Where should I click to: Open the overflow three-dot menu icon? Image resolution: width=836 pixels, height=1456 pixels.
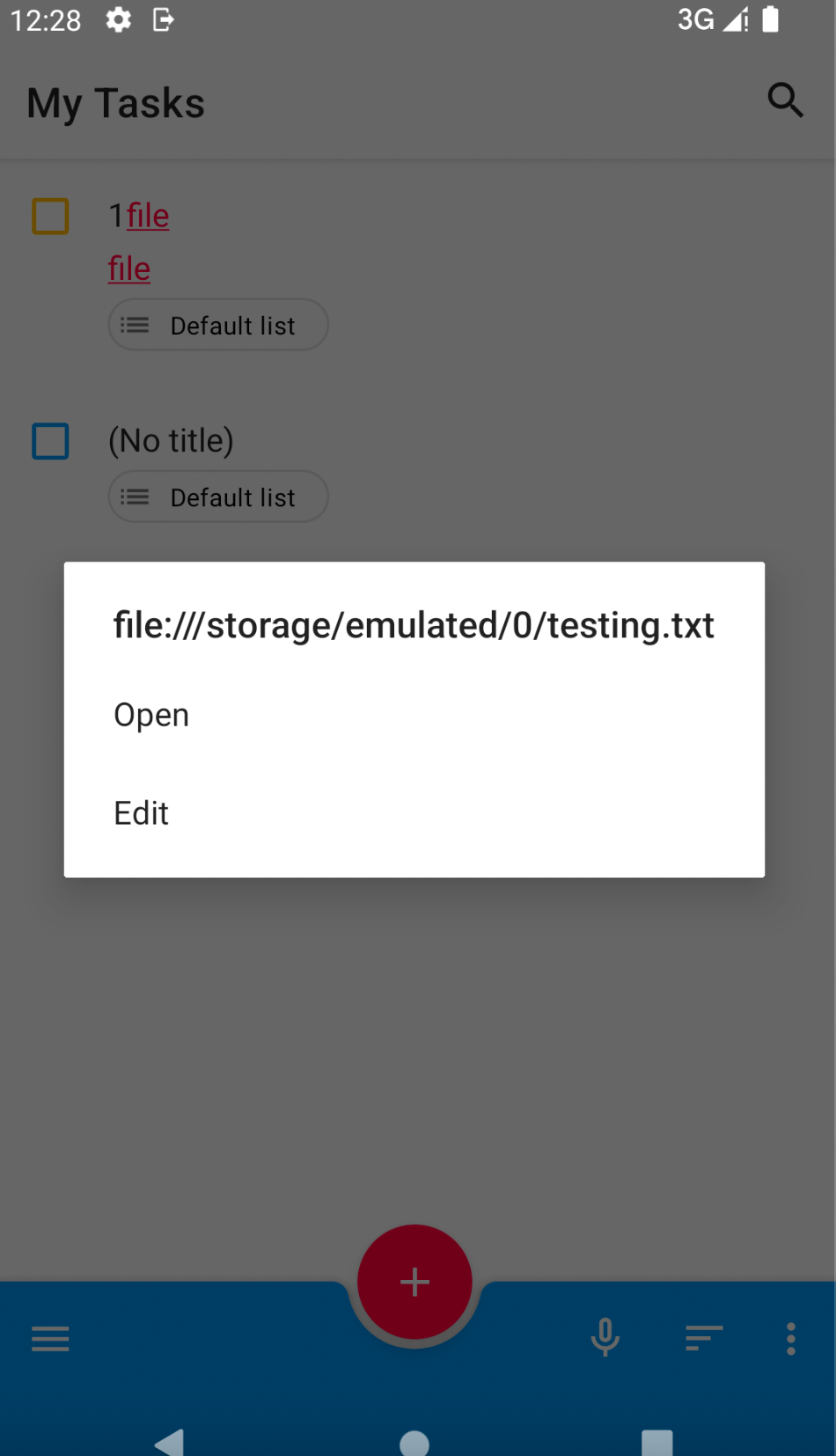[x=790, y=1338]
